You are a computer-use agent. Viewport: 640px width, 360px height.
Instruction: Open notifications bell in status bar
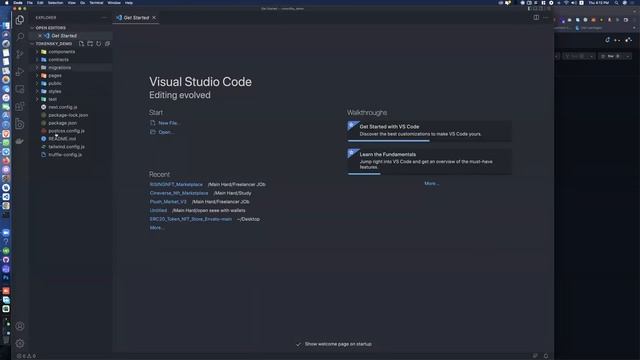[x=546, y=356]
